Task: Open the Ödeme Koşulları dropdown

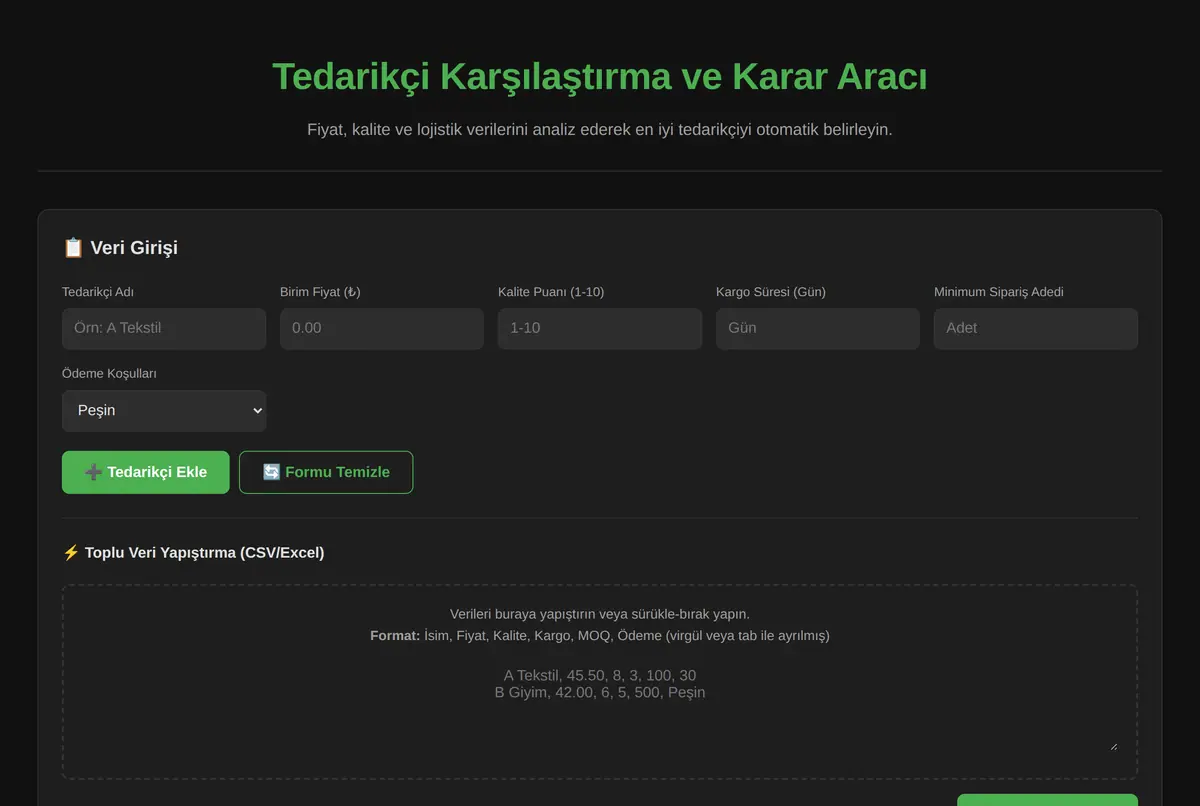Action: click(164, 410)
